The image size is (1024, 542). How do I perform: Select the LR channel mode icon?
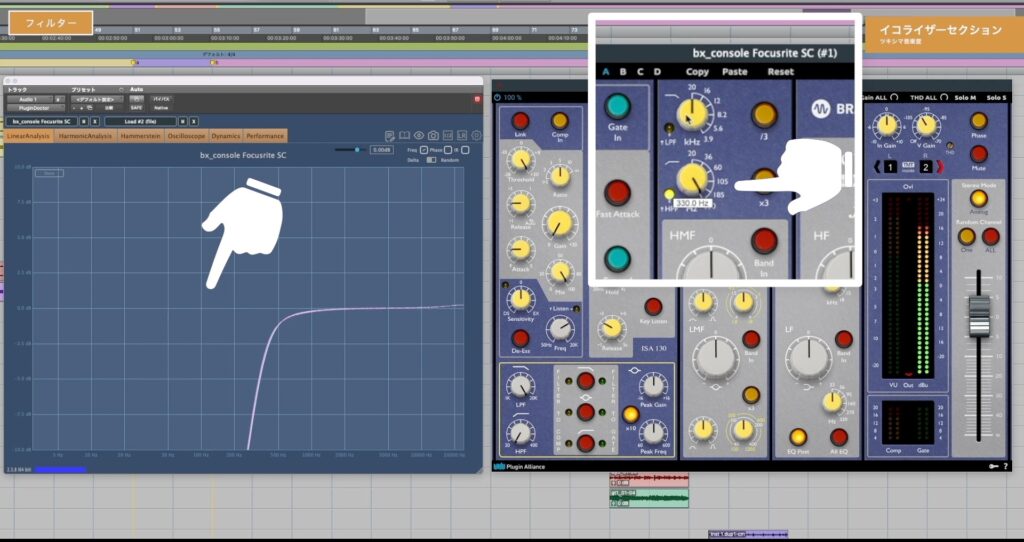pyautogui.click(x=462, y=136)
